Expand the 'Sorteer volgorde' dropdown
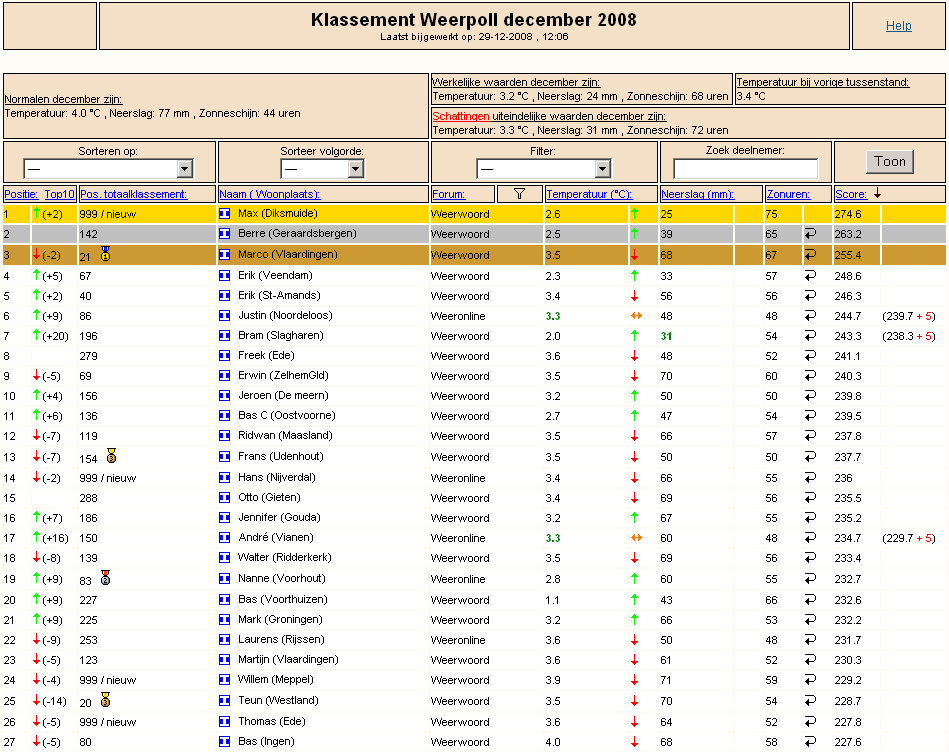 pos(323,169)
